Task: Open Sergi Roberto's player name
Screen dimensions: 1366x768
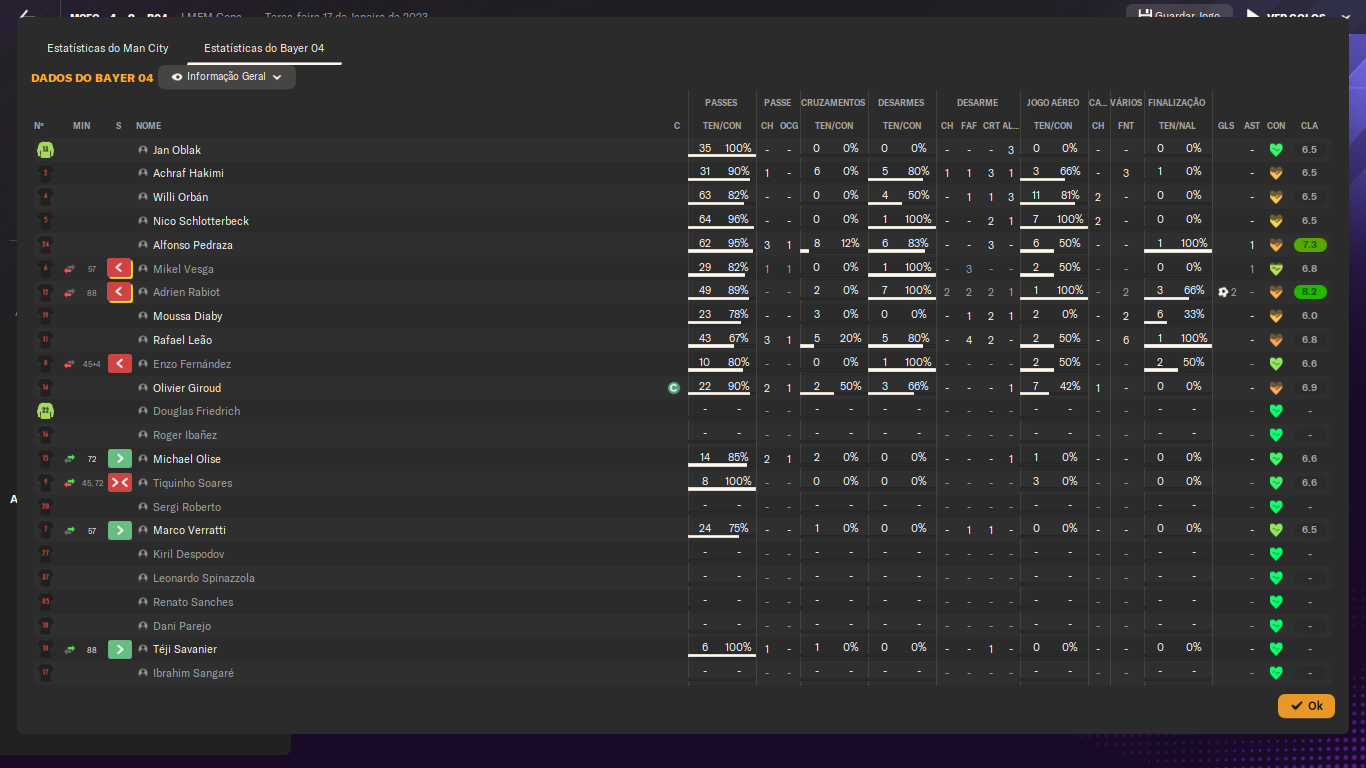Action: (x=187, y=507)
